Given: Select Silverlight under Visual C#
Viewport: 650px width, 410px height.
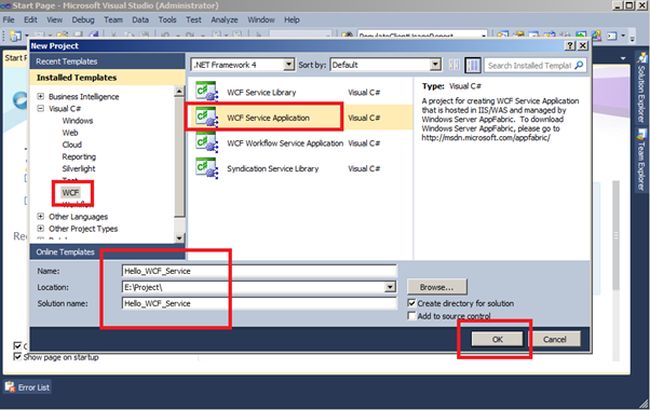Looking at the screenshot, I should click(x=79, y=168).
